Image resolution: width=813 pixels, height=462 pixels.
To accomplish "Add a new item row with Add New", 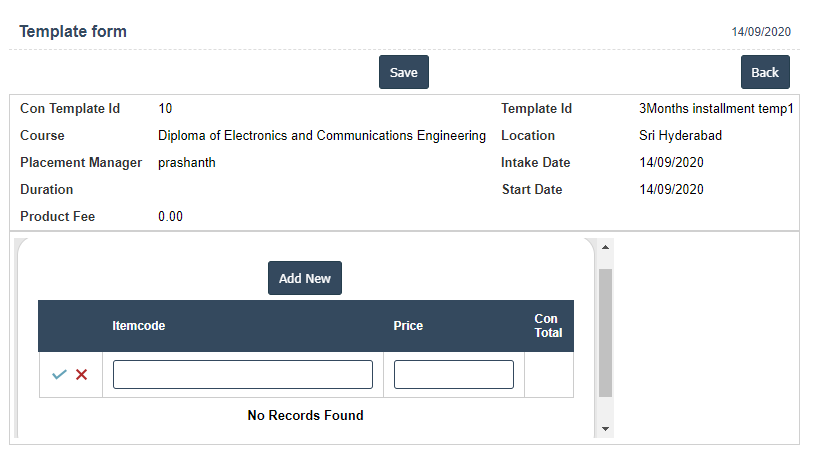I will coord(305,278).
